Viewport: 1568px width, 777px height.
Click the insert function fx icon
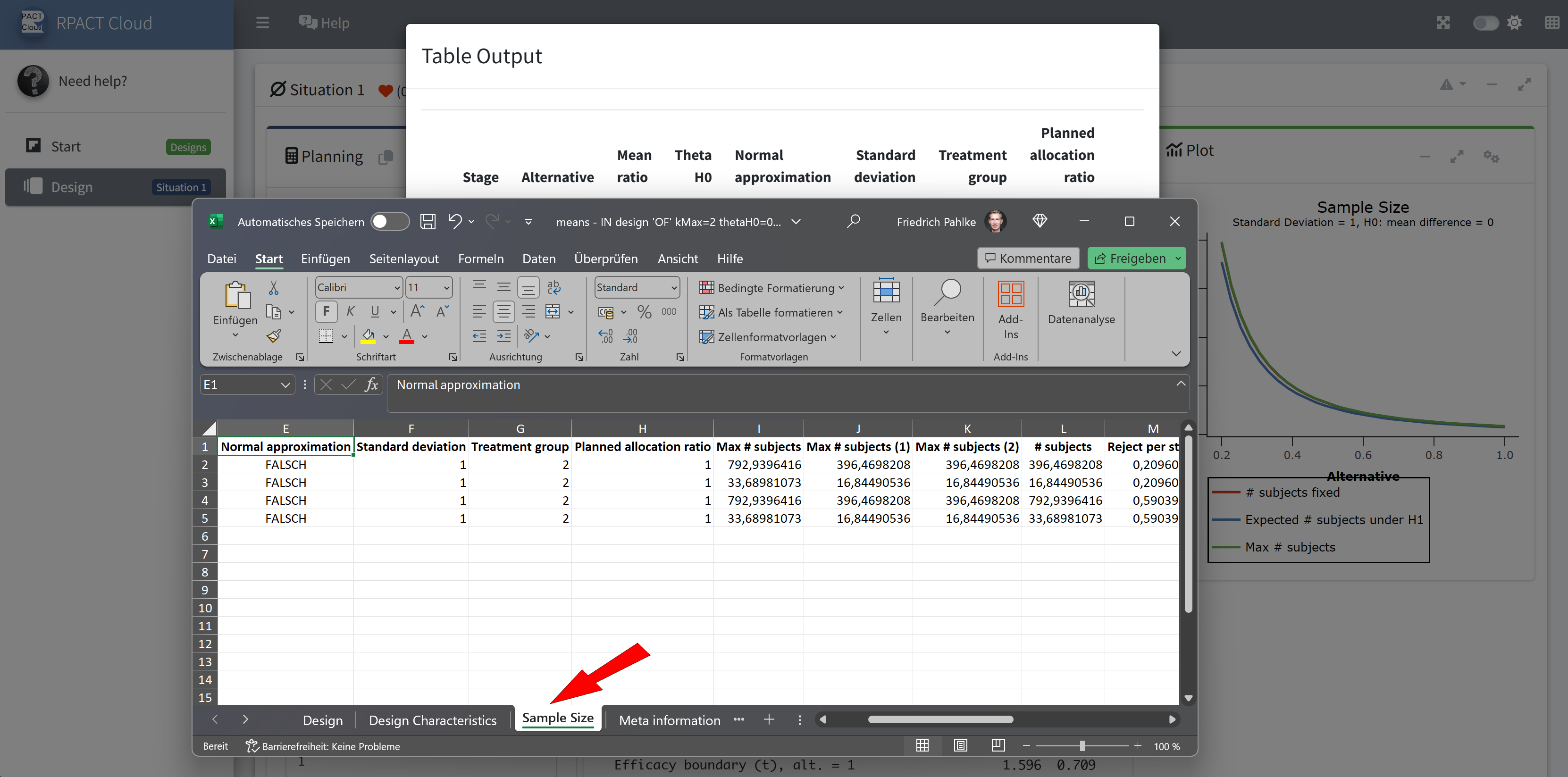pos(371,384)
